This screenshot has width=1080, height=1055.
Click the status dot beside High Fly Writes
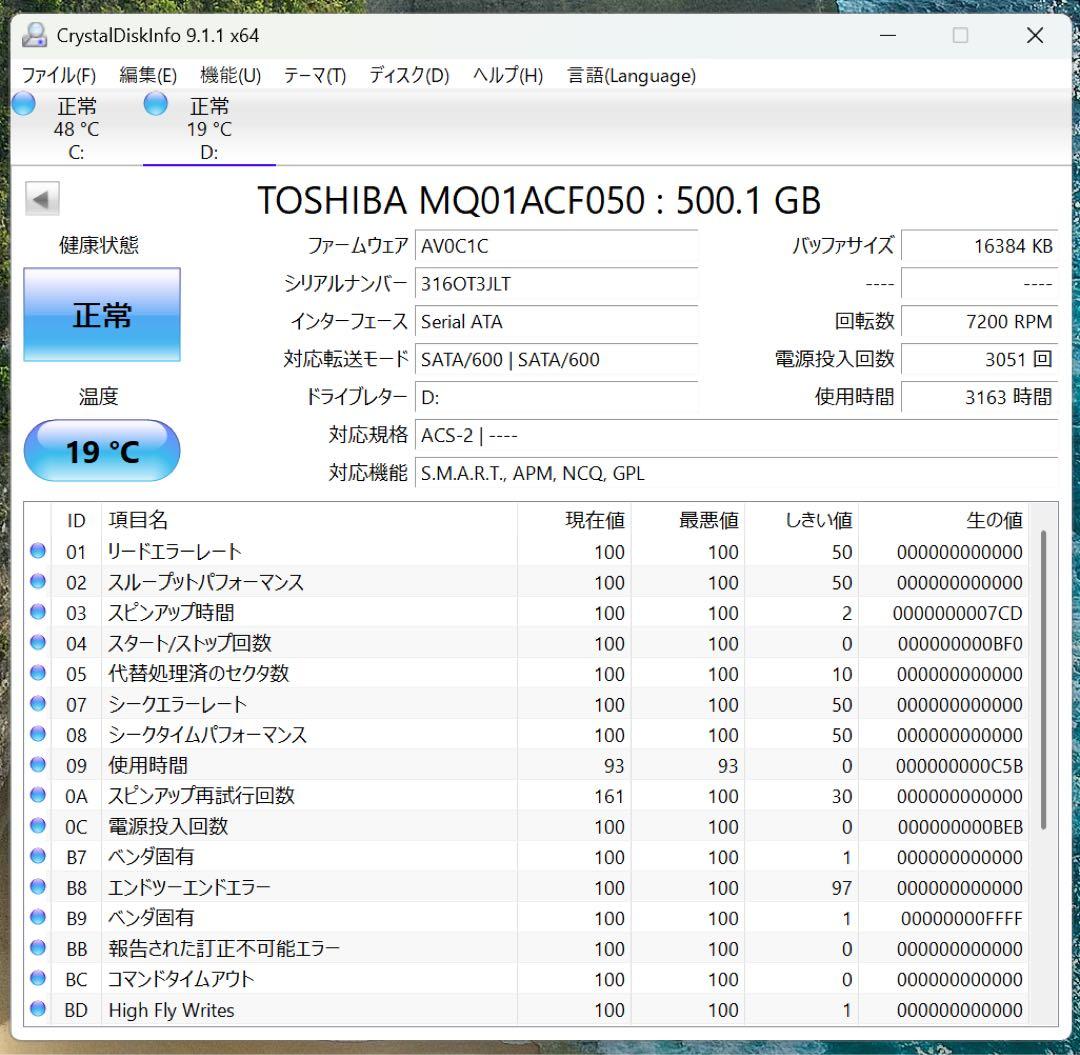coord(37,1010)
